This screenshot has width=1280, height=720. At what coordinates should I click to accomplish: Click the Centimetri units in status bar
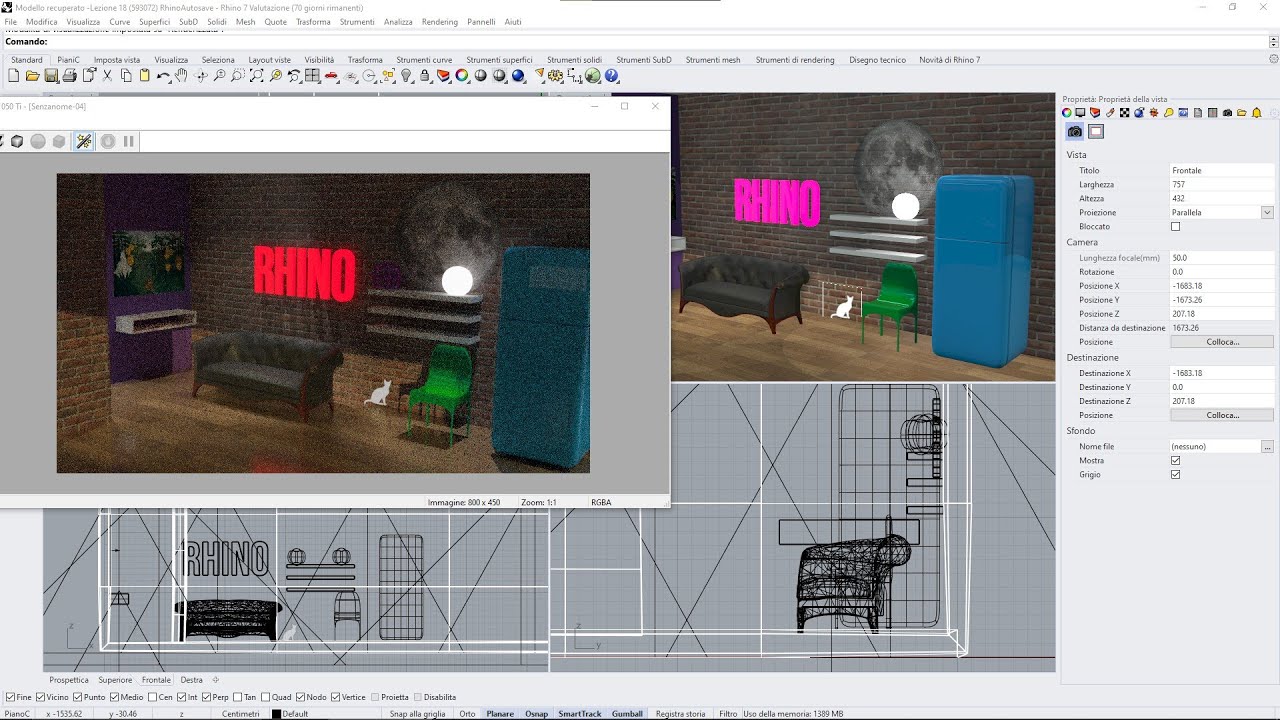click(x=241, y=714)
